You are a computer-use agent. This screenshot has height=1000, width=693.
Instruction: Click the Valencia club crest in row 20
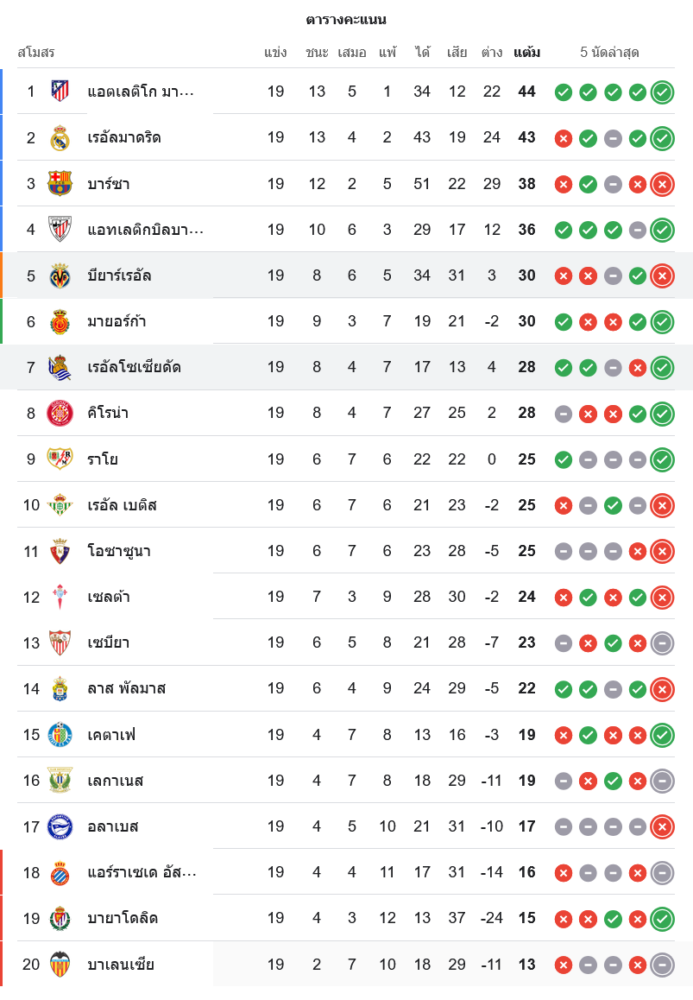pyautogui.click(x=60, y=964)
